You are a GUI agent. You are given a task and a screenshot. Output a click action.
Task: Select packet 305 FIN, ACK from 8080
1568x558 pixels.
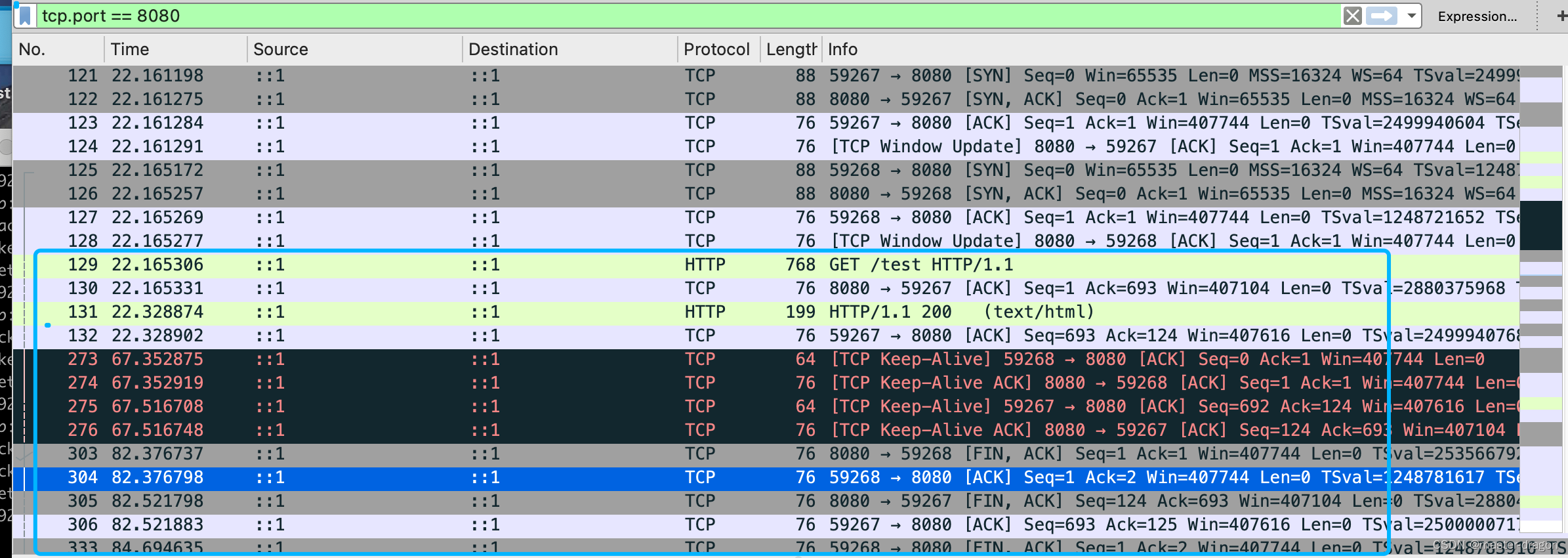tap(766, 502)
